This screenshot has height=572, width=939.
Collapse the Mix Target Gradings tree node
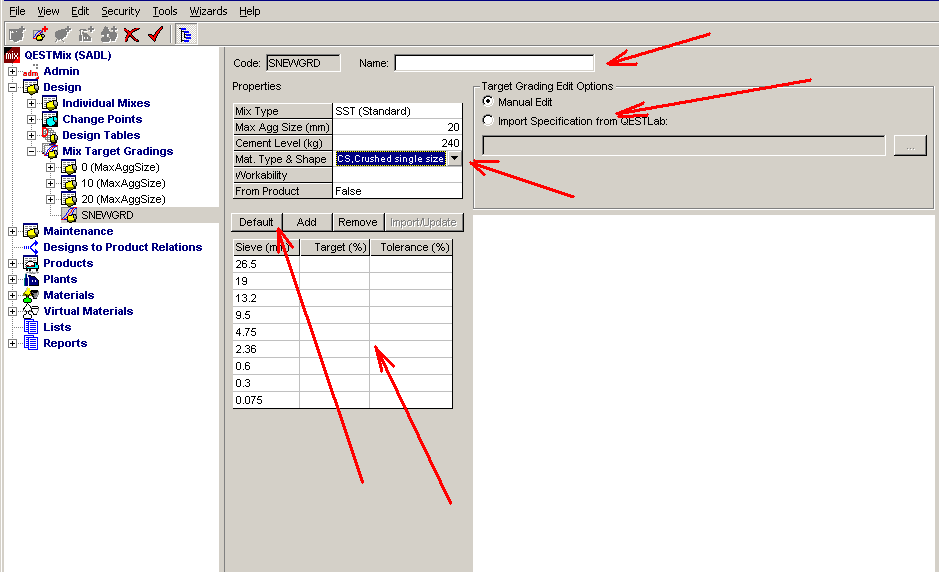click(32, 151)
